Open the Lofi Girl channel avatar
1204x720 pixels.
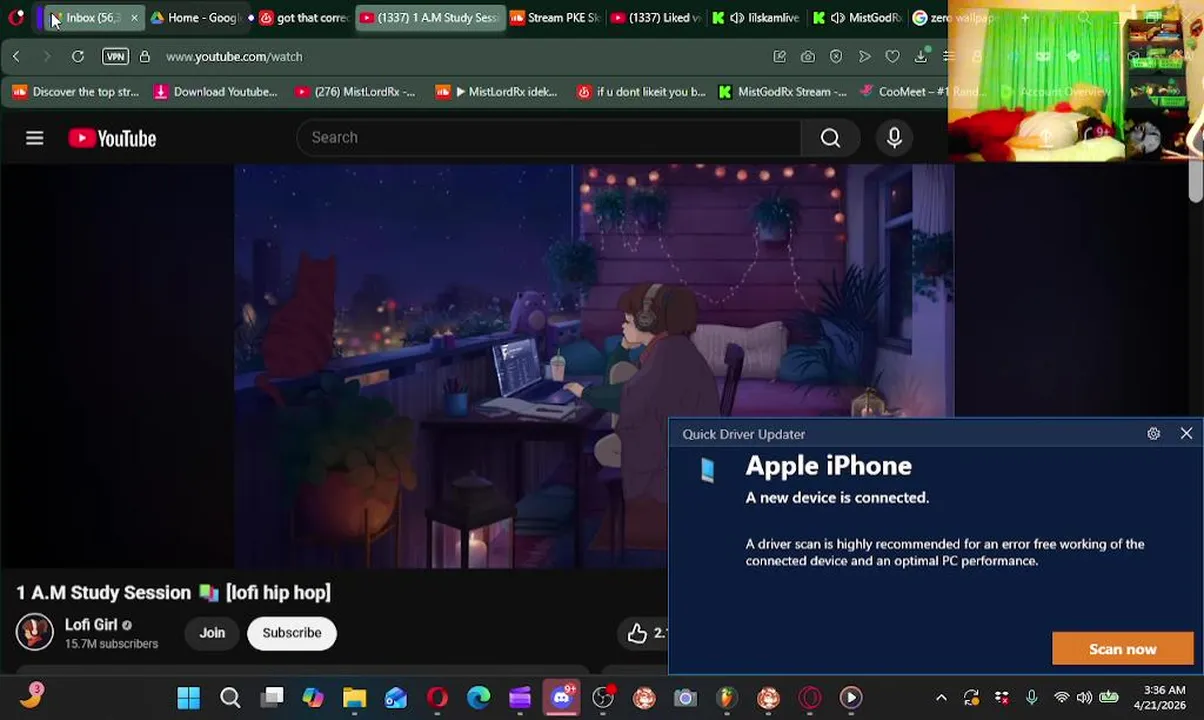click(34, 632)
